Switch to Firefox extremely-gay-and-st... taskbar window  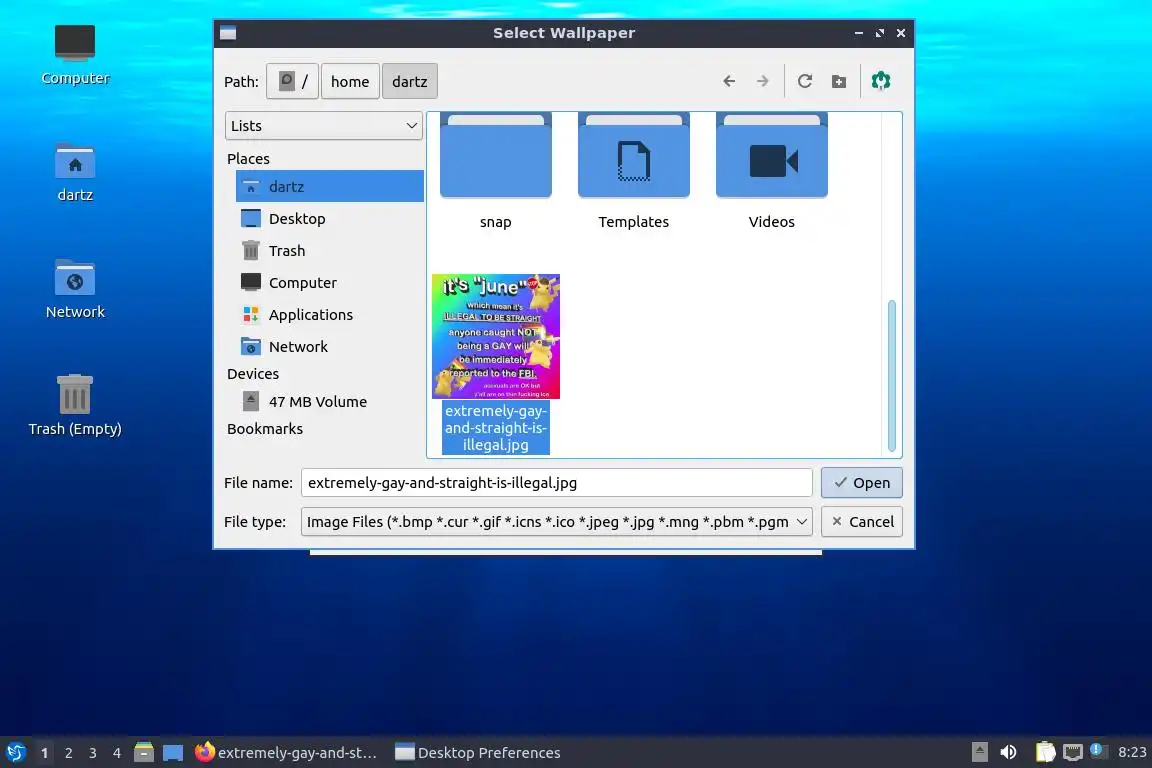click(287, 753)
